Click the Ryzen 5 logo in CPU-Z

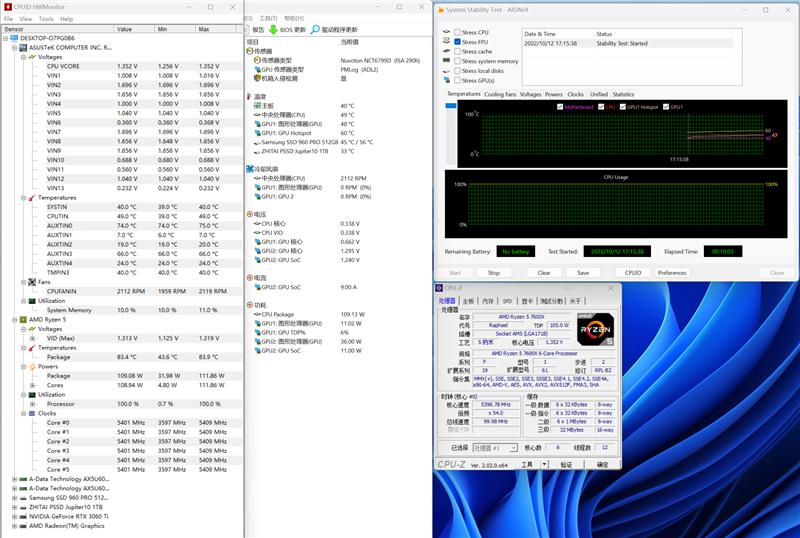[x=595, y=330]
